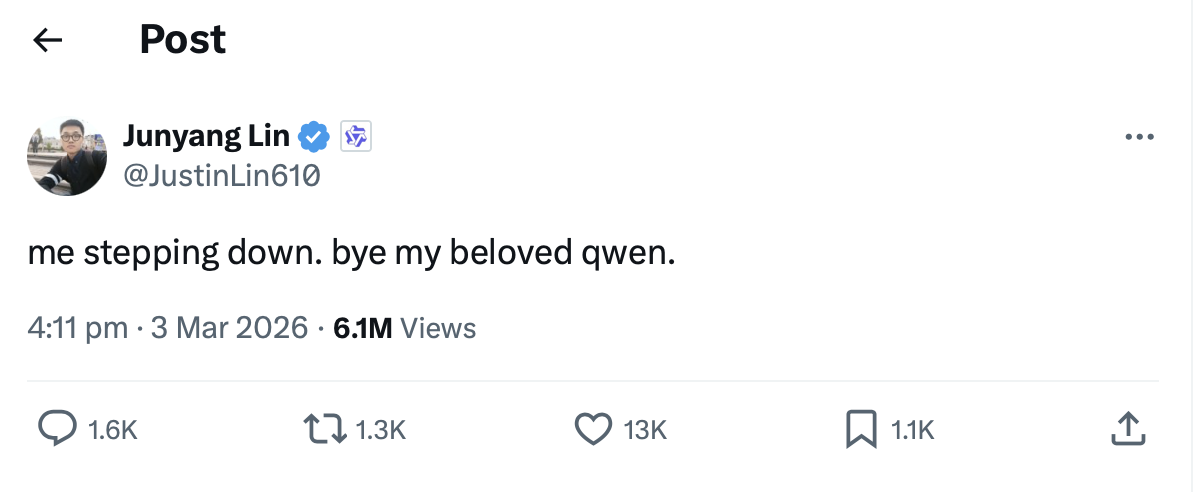Open the three-dot more options menu

click(1139, 137)
